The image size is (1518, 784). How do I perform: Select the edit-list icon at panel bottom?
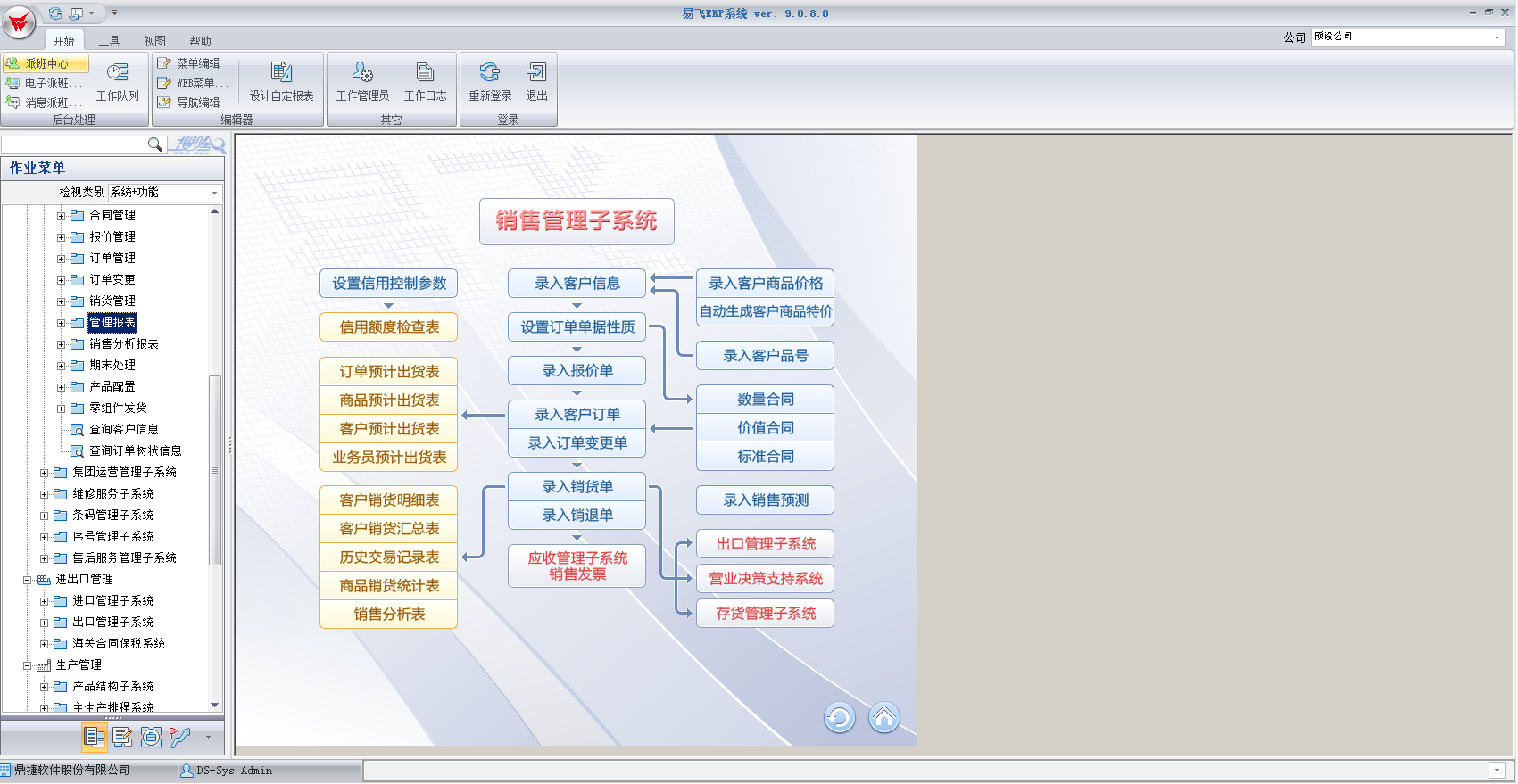pyautogui.click(x=123, y=737)
